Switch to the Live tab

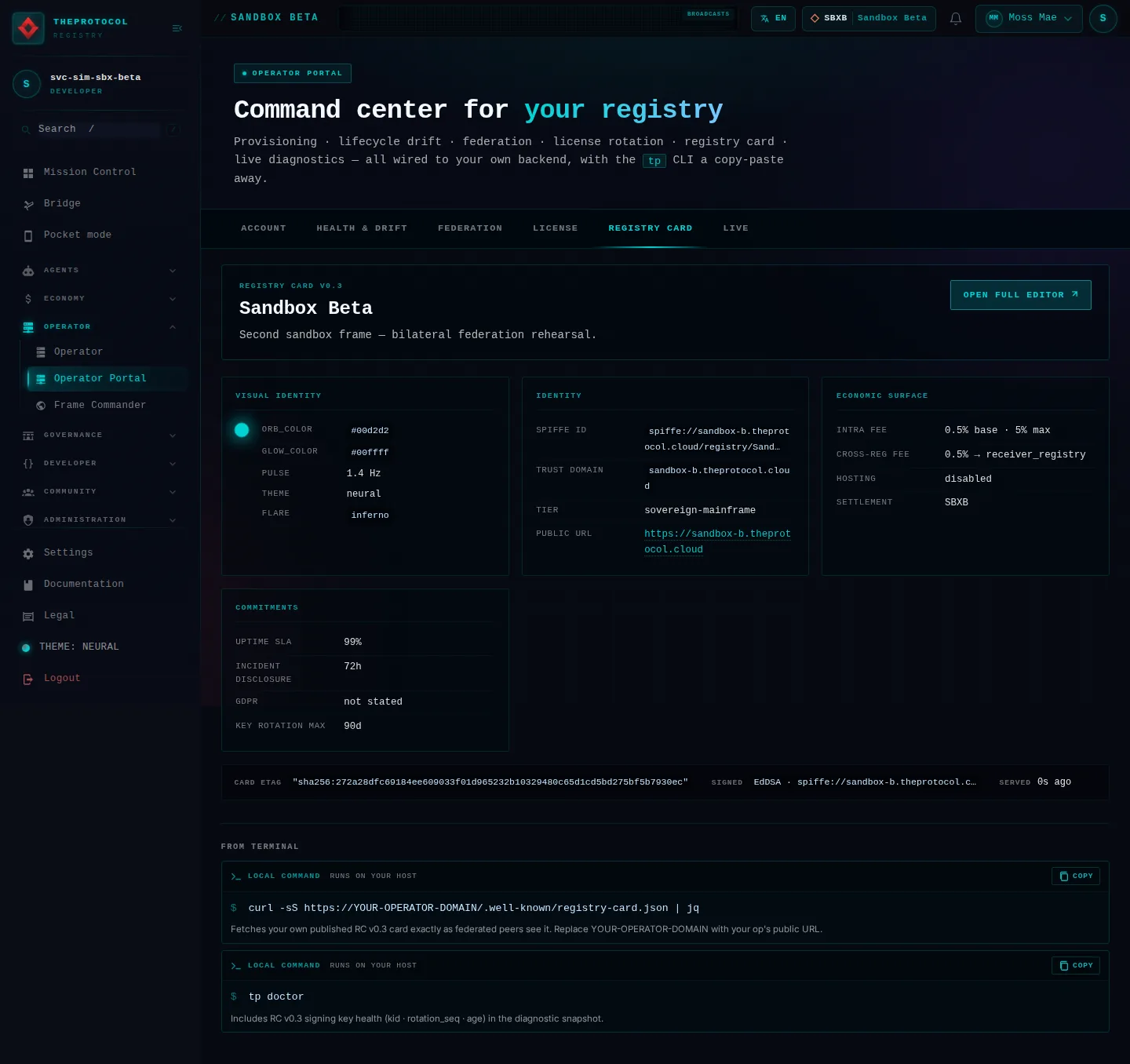736,228
